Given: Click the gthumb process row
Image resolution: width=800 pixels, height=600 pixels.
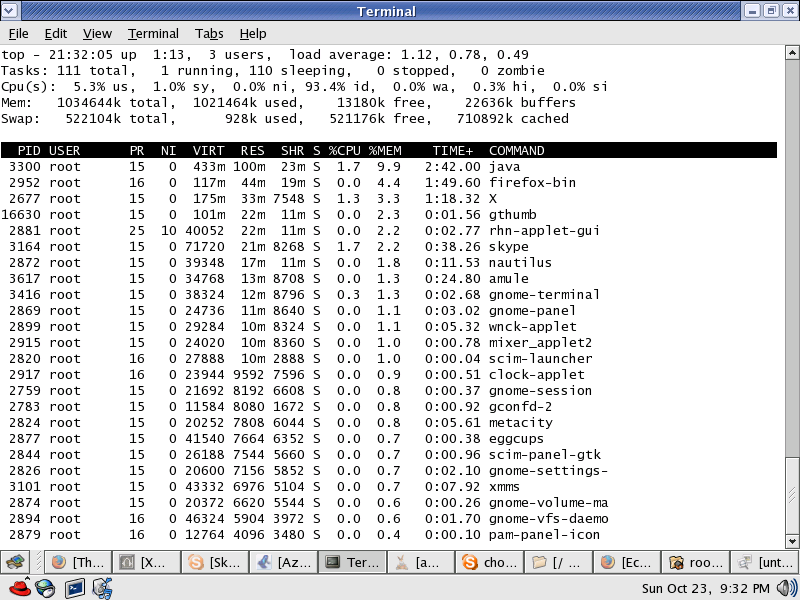Looking at the screenshot, I should [389, 214].
